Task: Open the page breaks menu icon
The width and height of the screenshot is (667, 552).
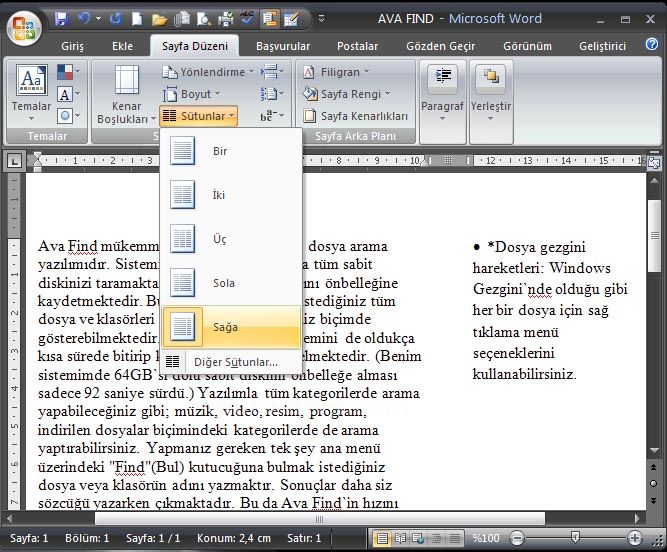Action: click(x=272, y=71)
